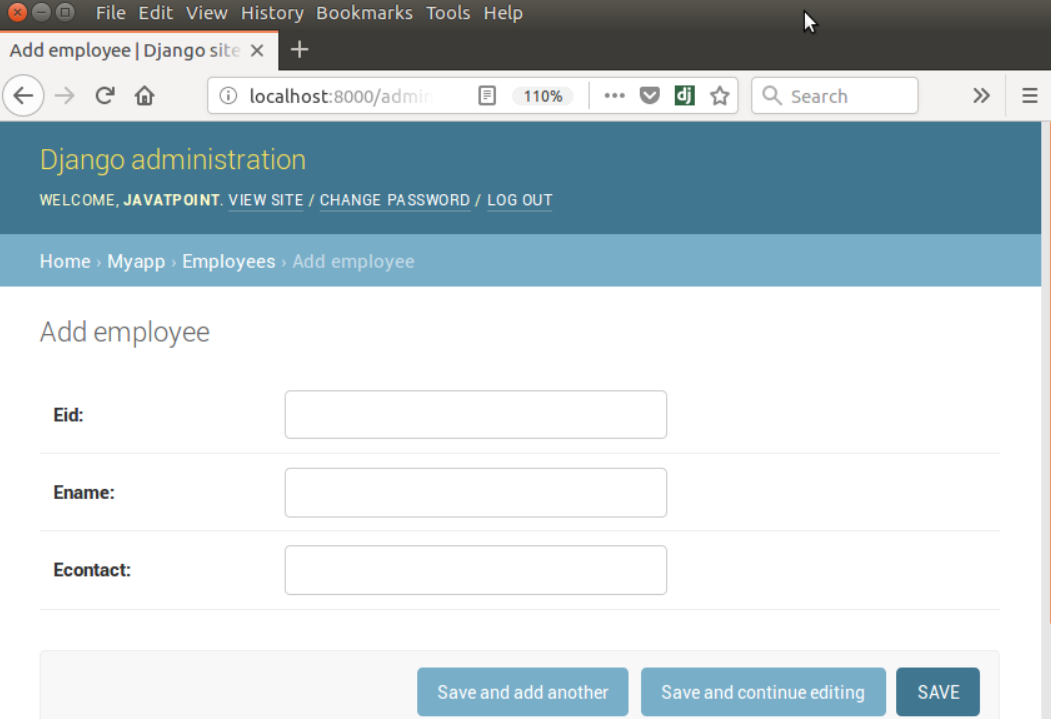Screen dimensions: 1051x719
Task: Open the Tools menu
Action: 448,13
